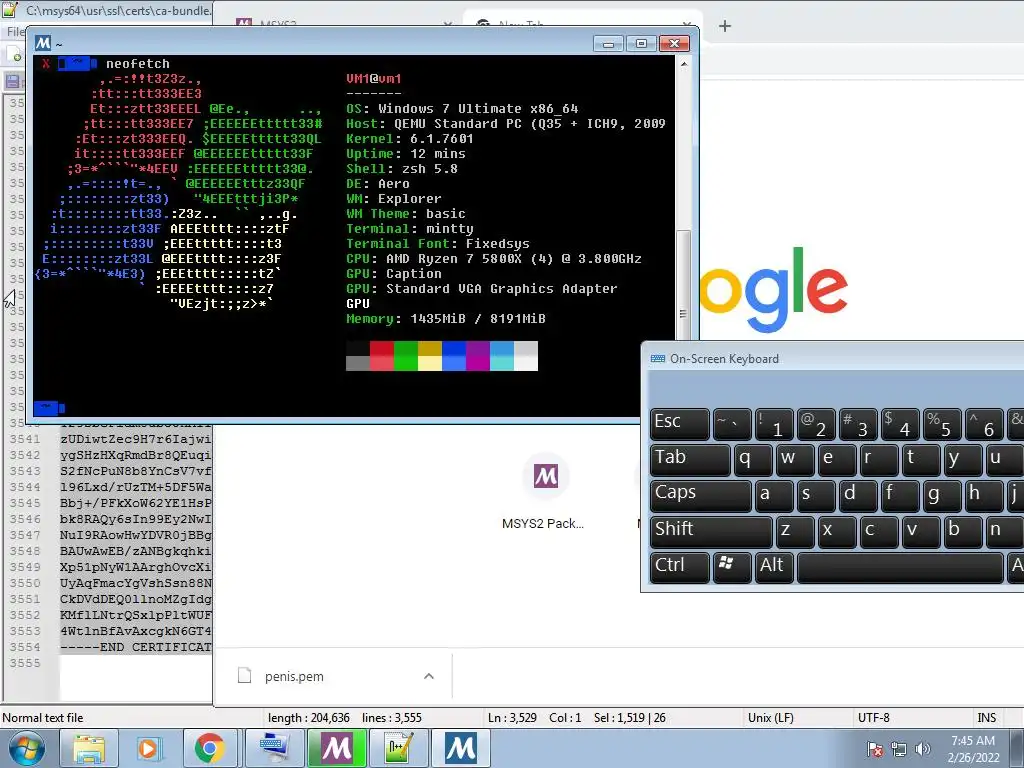The width and height of the screenshot is (1024, 768).
Task: Click the q key on On-Screen Keyboard
Action: coord(753,459)
